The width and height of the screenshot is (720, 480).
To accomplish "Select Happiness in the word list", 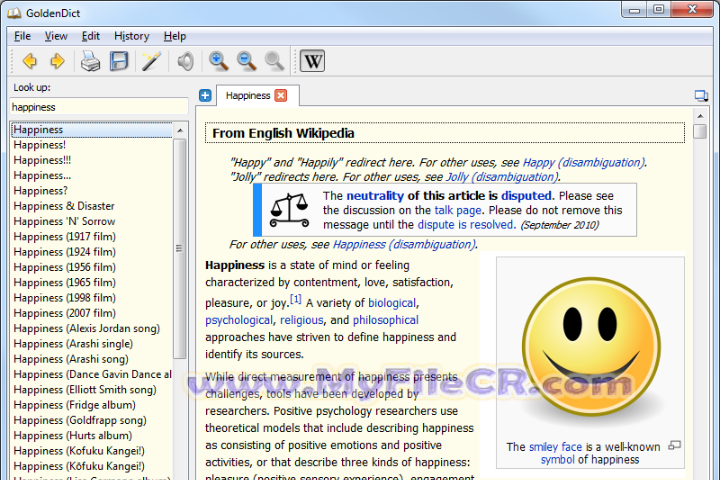I will pos(92,130).
